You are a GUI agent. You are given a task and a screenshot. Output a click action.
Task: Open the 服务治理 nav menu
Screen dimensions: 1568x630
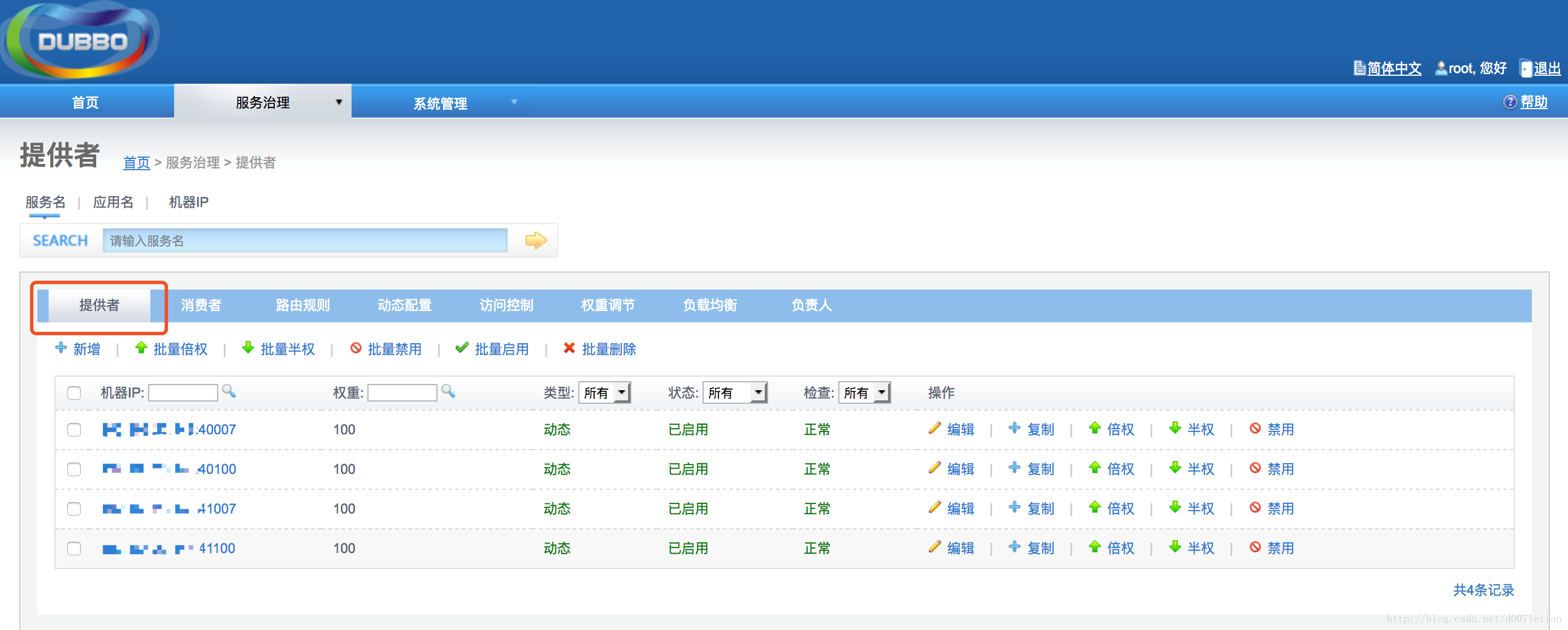coord(262,102)
